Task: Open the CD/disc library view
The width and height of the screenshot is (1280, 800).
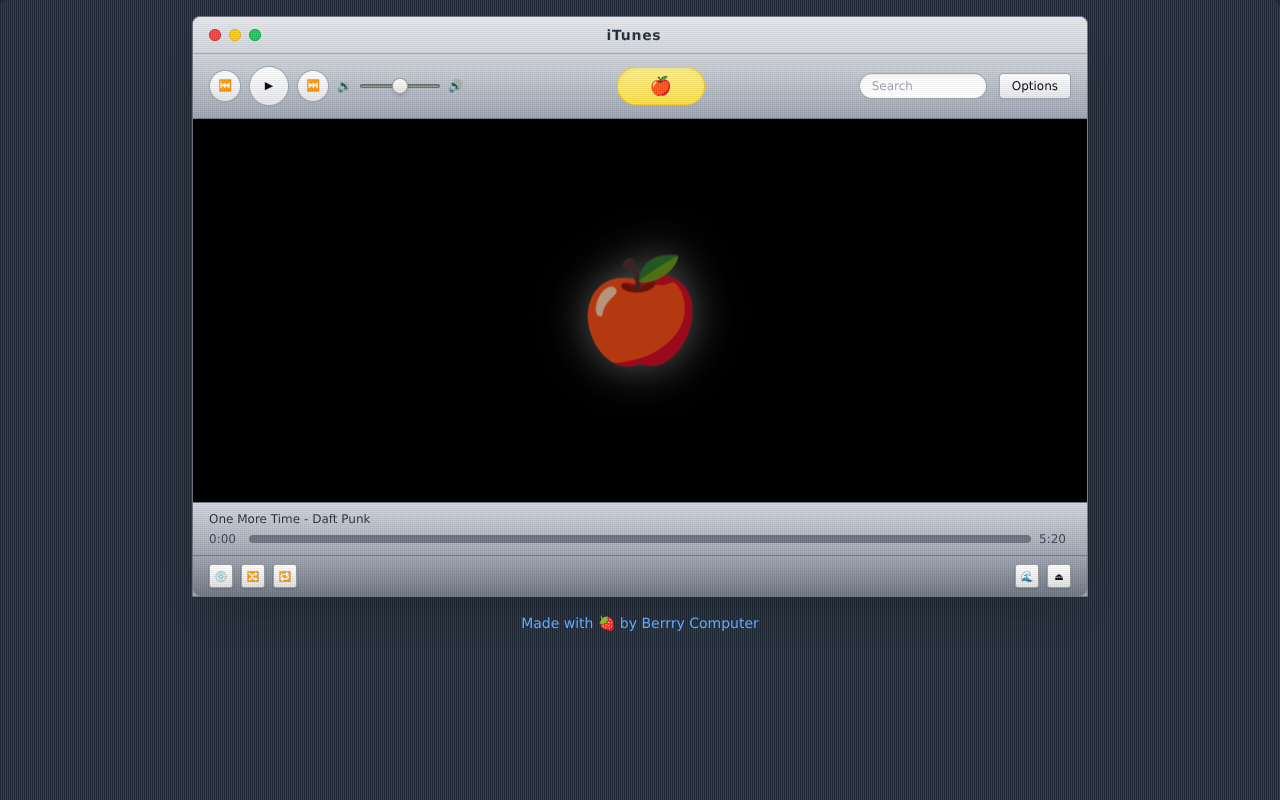Action: coord(221,576)
